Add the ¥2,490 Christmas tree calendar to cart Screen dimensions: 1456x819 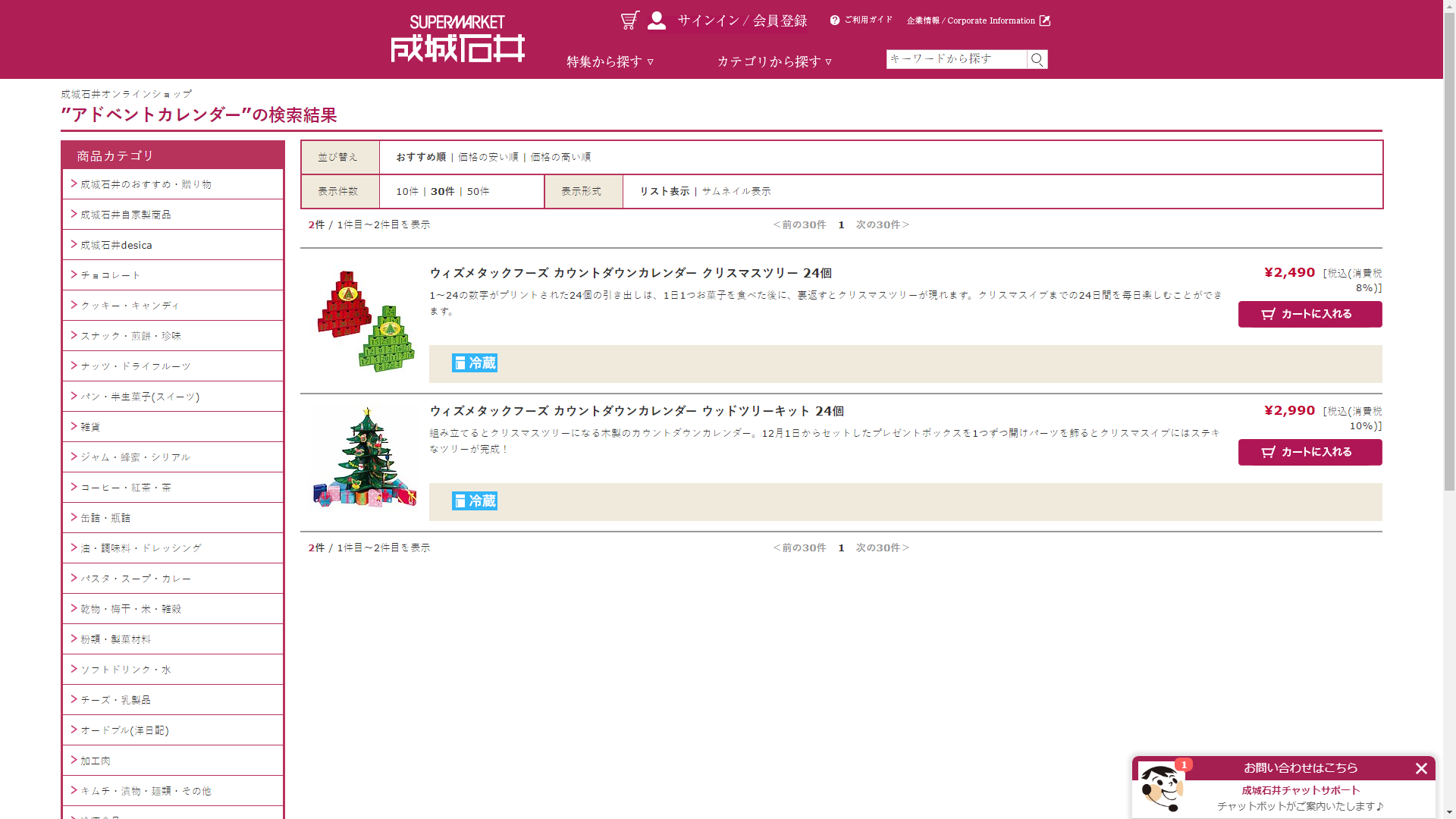[x=1310, y=314]
